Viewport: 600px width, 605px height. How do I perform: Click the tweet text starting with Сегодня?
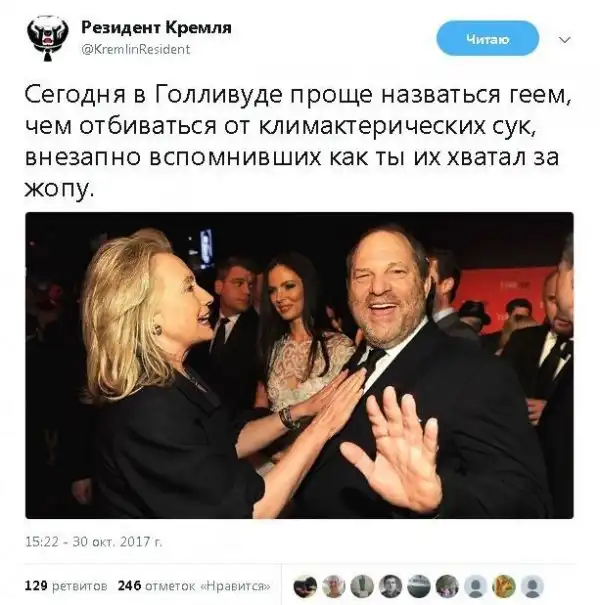pos(298,141)
